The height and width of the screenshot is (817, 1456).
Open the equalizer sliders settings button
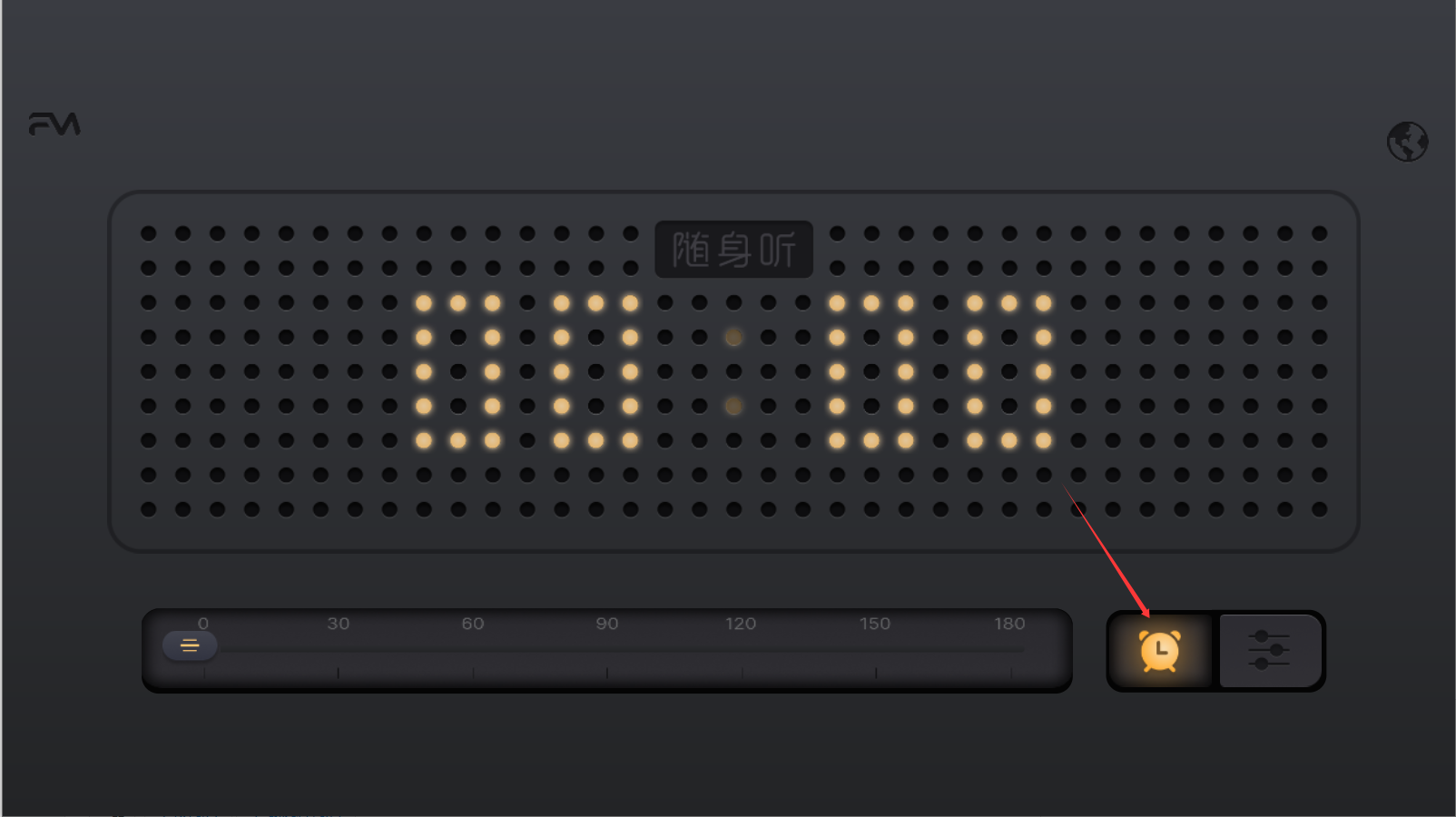click(1269, 651)
